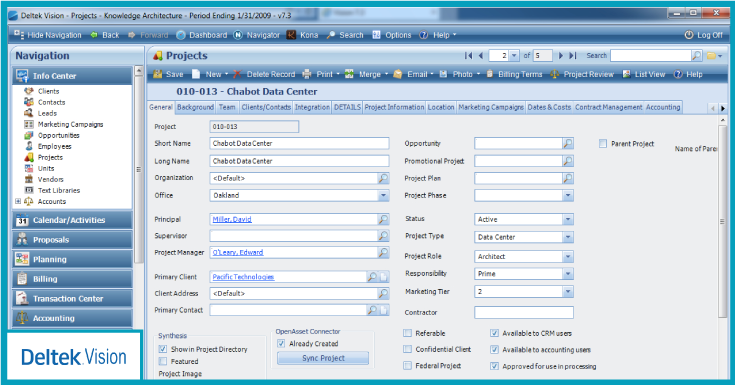Screen dimensions: 735x385
Task: Click the lookup icon for Project Manager
Action: [383, 252]
